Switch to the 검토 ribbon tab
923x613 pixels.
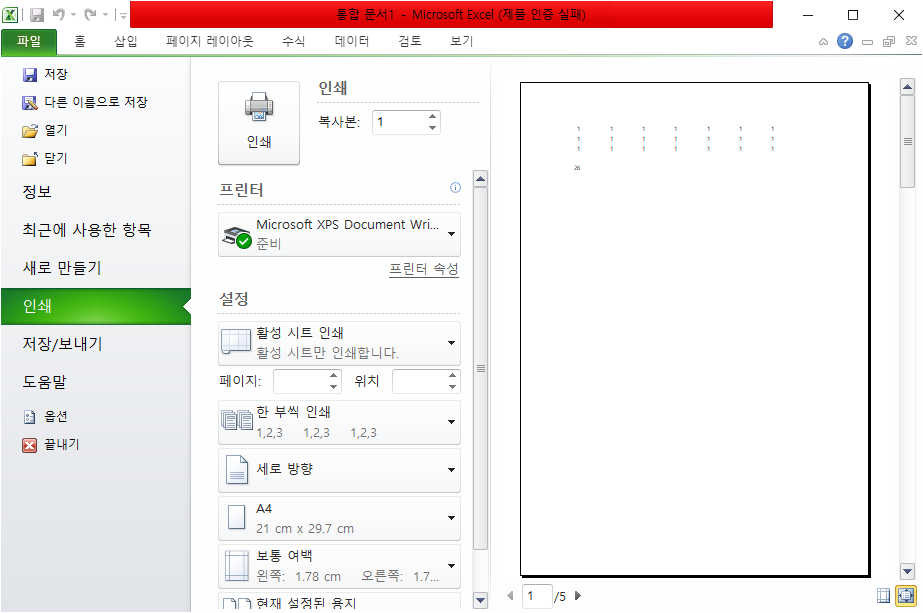click(x=410, y=41)
